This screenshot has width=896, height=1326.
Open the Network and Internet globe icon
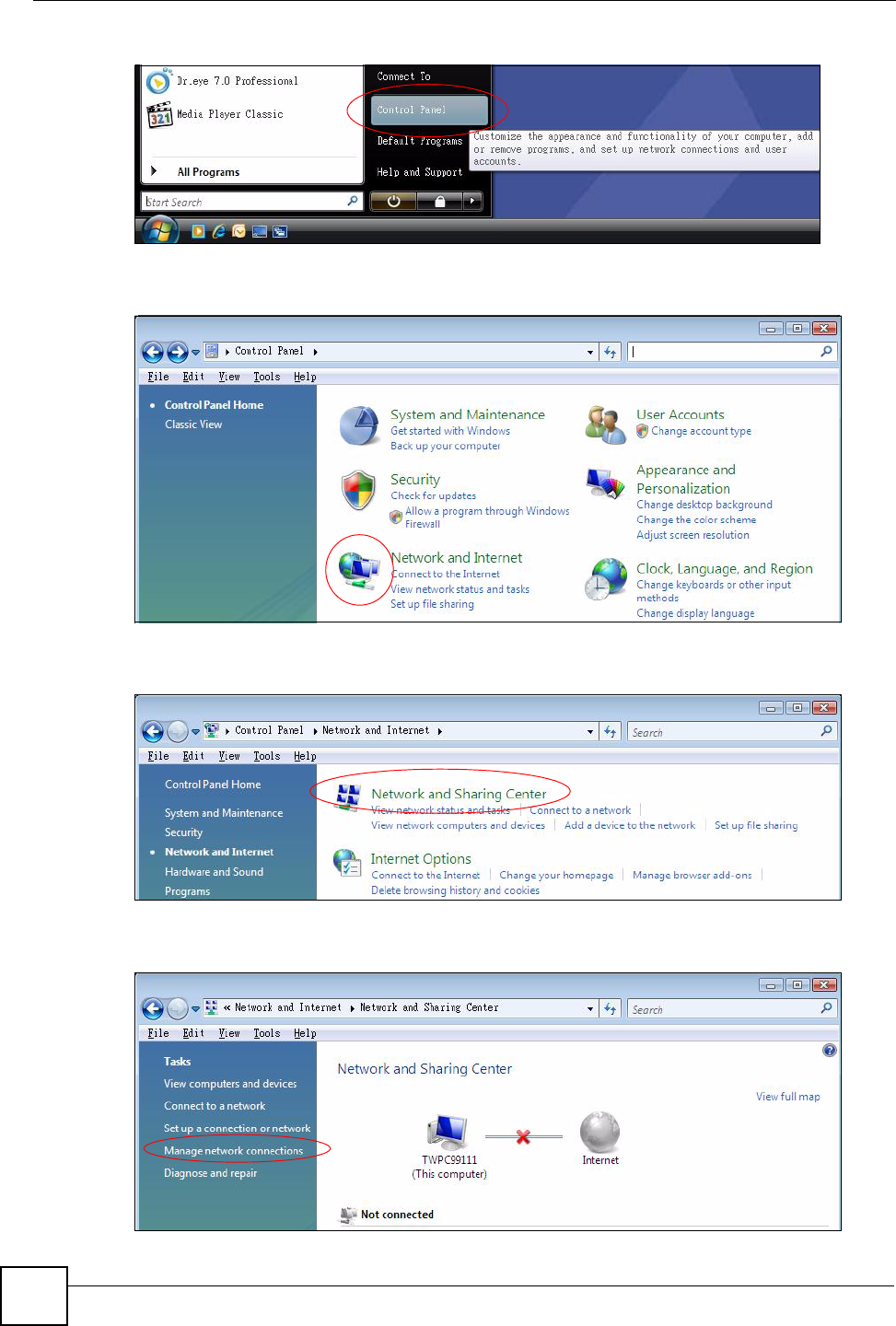(359, 571)
